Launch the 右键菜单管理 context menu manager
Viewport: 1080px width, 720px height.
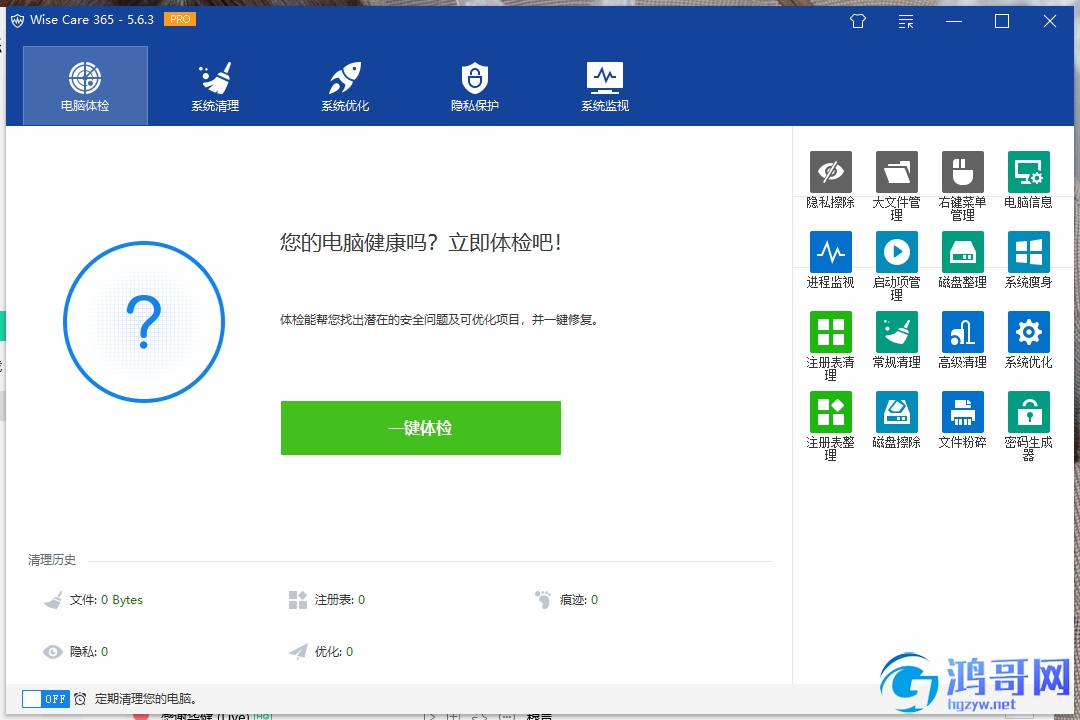963,185
